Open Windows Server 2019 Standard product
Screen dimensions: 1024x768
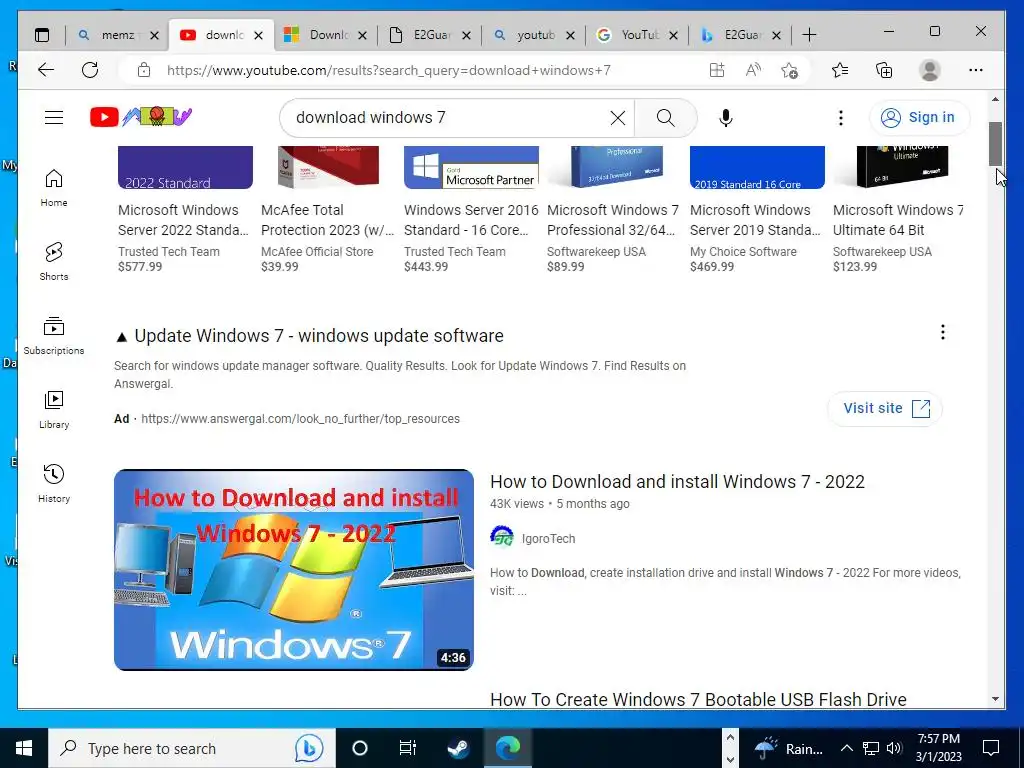[x=757, y=210]
